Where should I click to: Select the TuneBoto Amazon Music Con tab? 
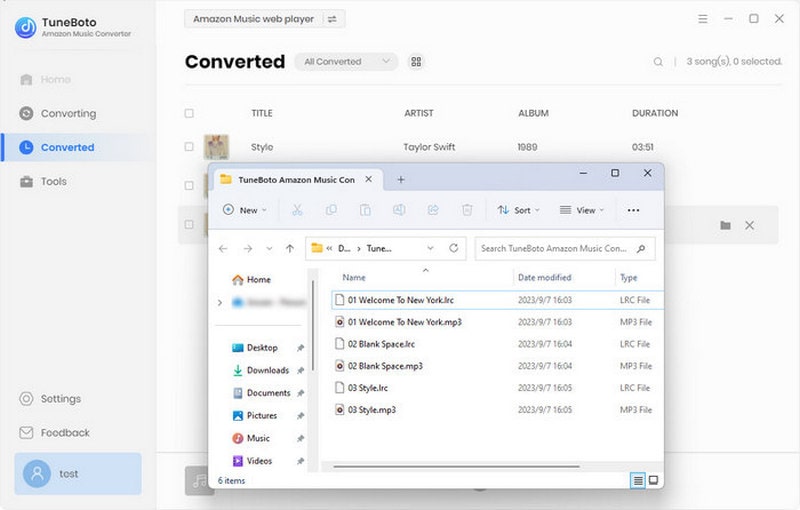[296, 180]
